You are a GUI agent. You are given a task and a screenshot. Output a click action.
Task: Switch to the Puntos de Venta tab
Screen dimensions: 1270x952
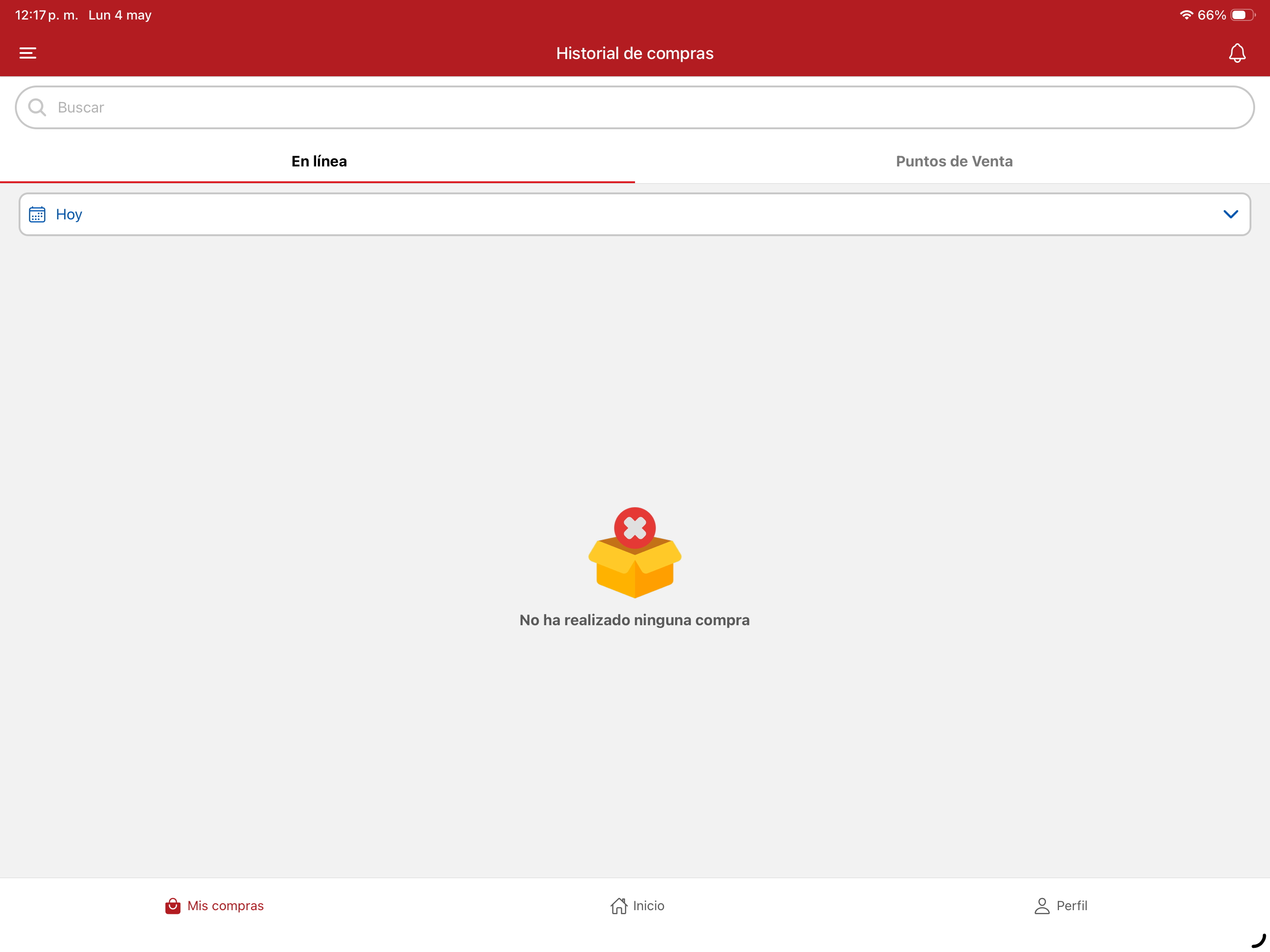pyautogui.click(x=953, y=161)
